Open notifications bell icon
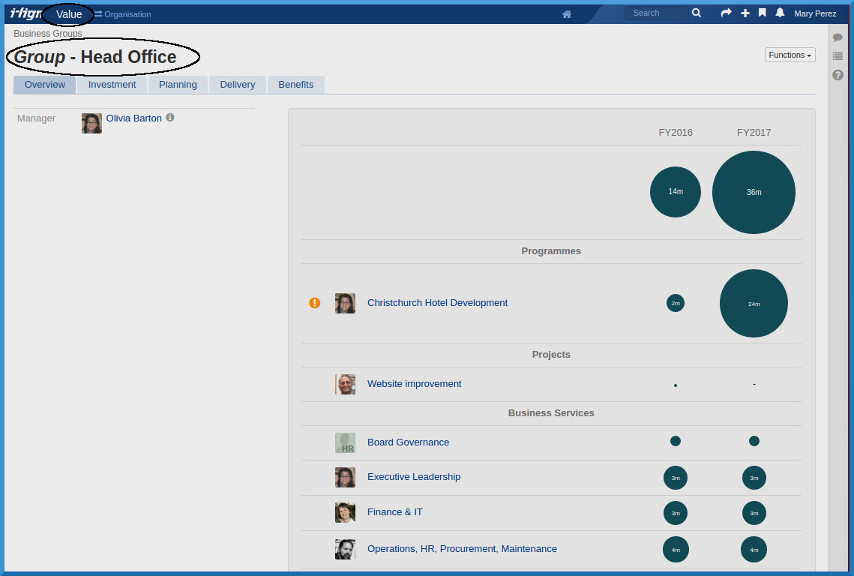Viewport: 854px width, 576px height. coord(780,14)
